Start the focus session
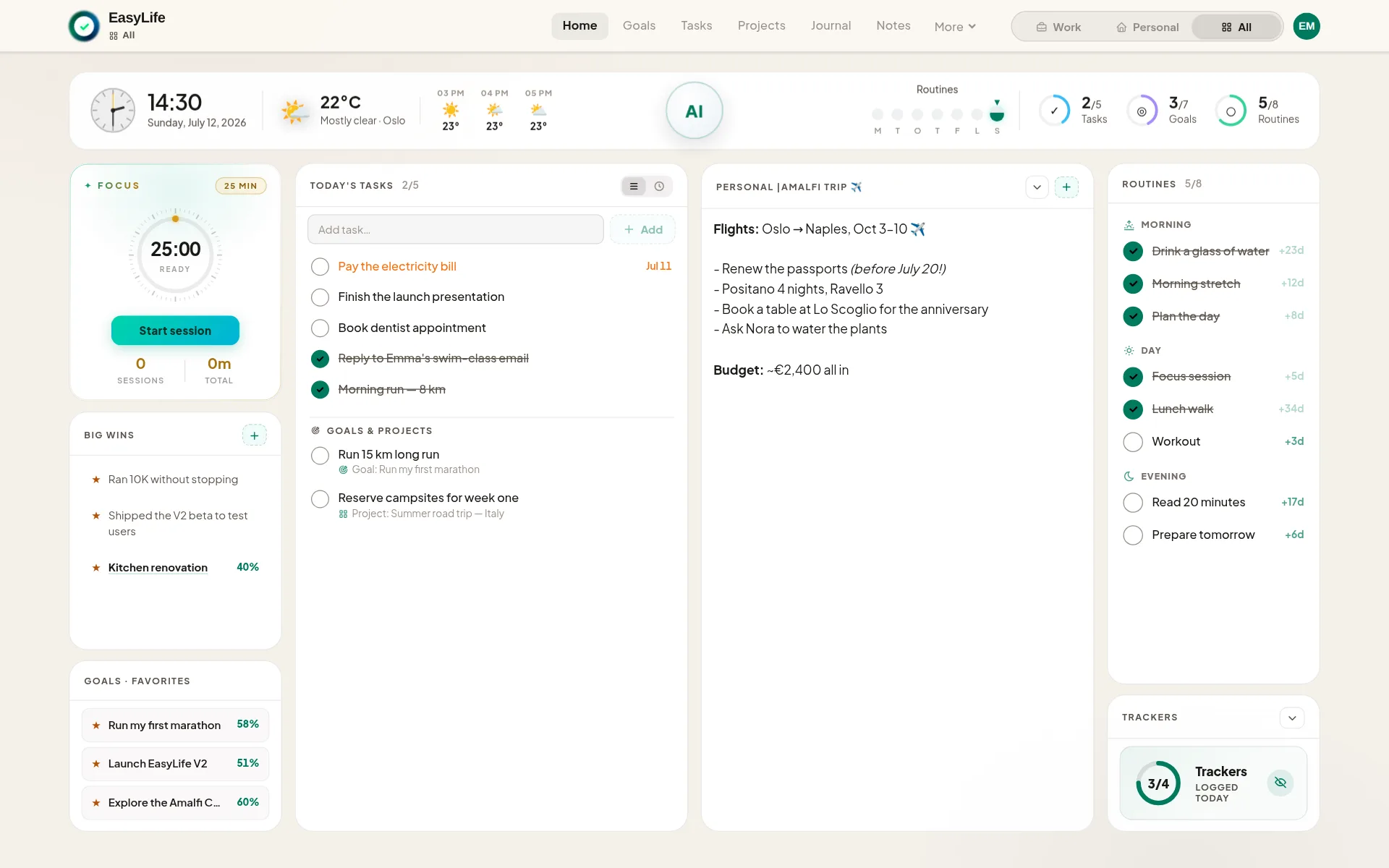The height and width of the screenshot is (868, 1389). 175,331
